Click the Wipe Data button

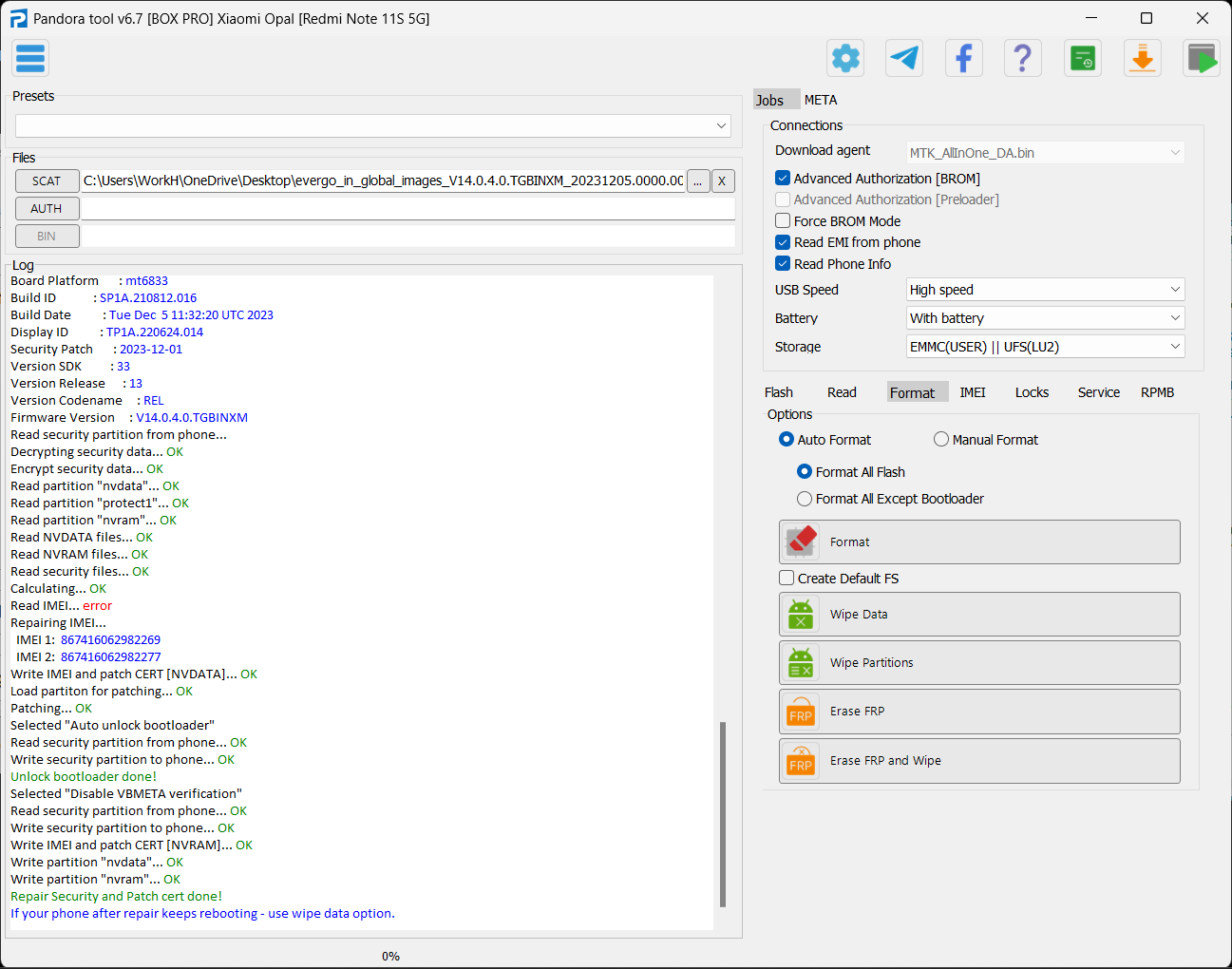979,615
